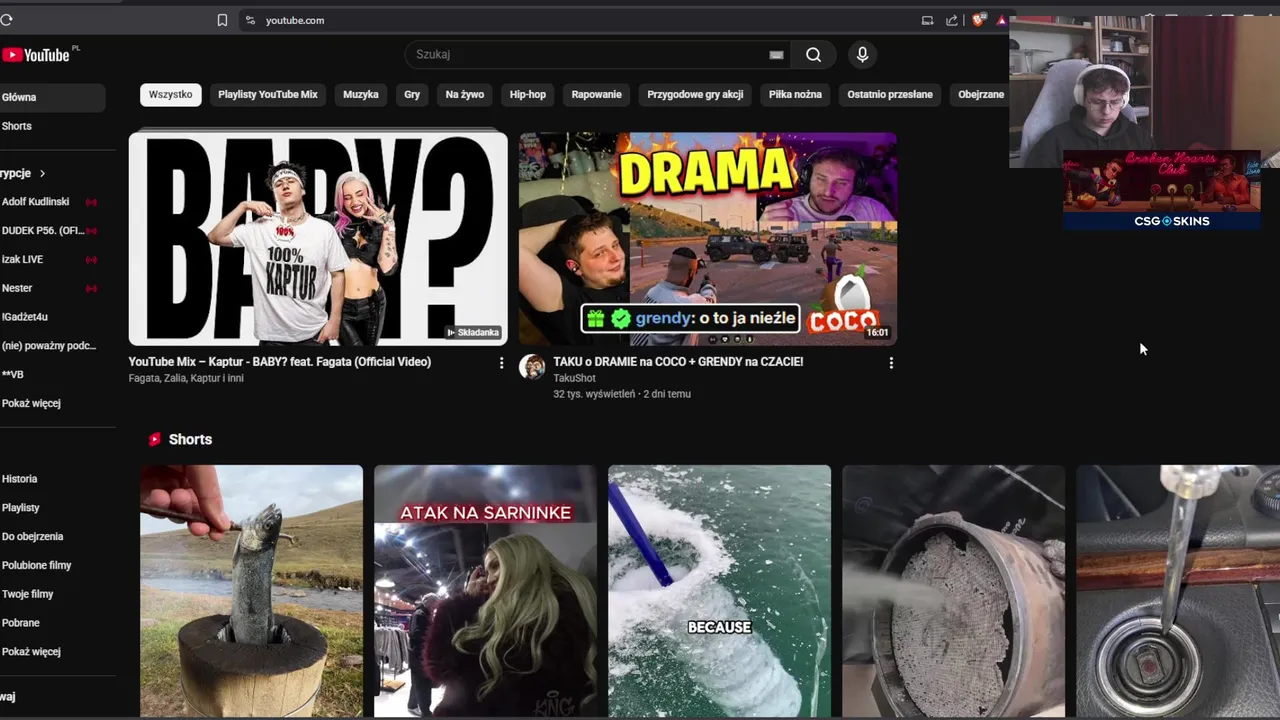Open TAKU o DRAMIE na COCO title
The image size is (1280, 720).
[678, 362]
